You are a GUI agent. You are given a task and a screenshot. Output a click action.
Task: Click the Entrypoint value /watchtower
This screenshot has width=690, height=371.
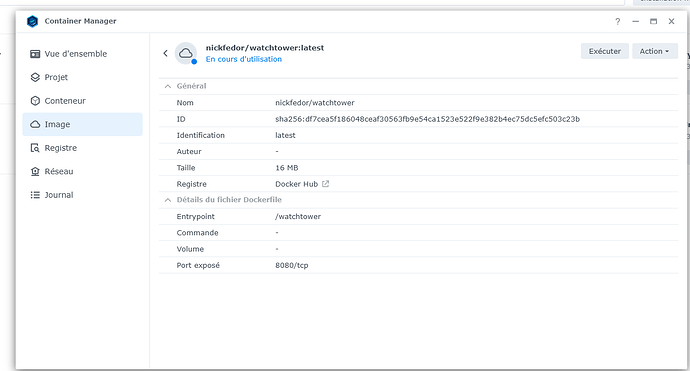pos(298,217)
